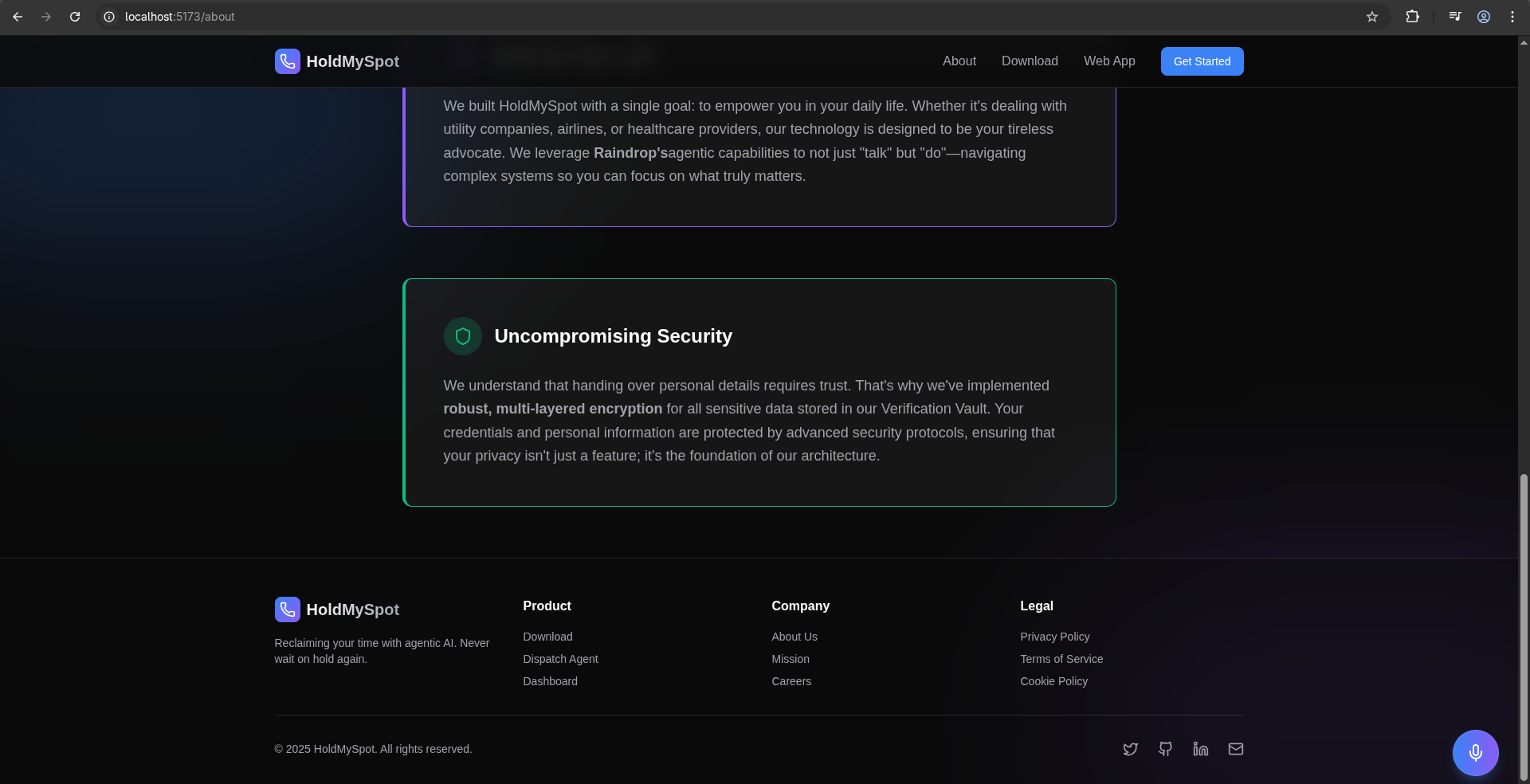Click the Twitter icon in footer
The width and height of the screenshot is (1530, 784).
(1130, 749)
